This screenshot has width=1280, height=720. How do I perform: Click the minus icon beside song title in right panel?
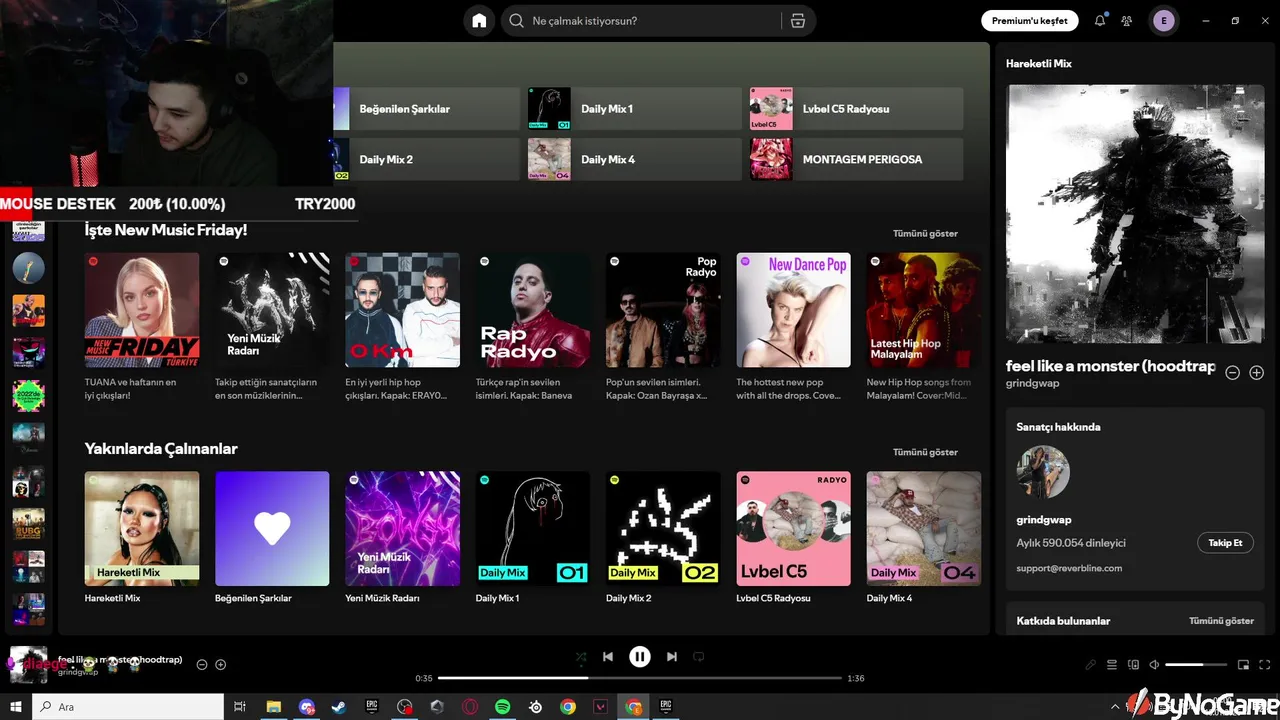click(1233, 373)
